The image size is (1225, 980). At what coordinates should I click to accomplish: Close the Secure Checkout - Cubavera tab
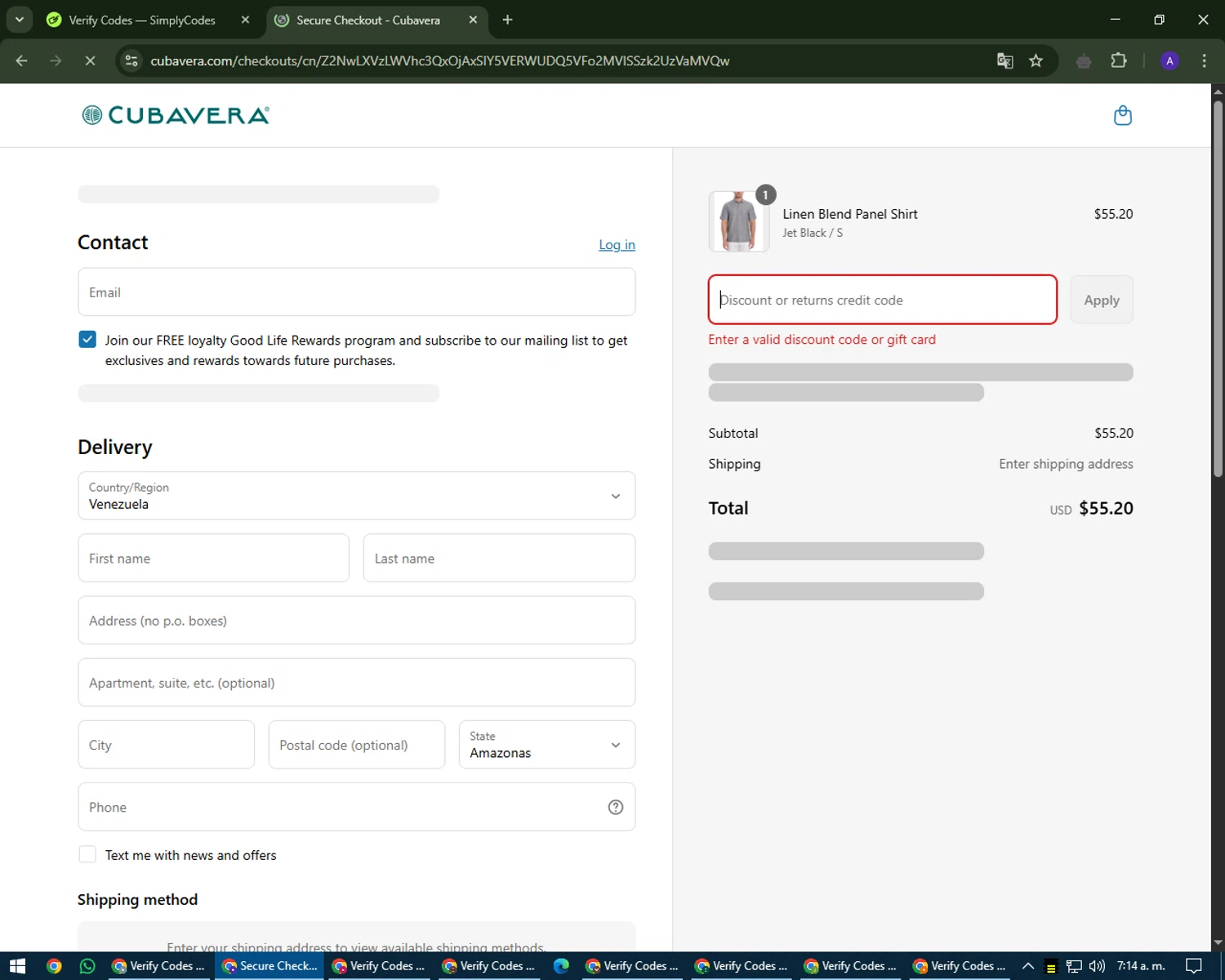click(473, 20)
